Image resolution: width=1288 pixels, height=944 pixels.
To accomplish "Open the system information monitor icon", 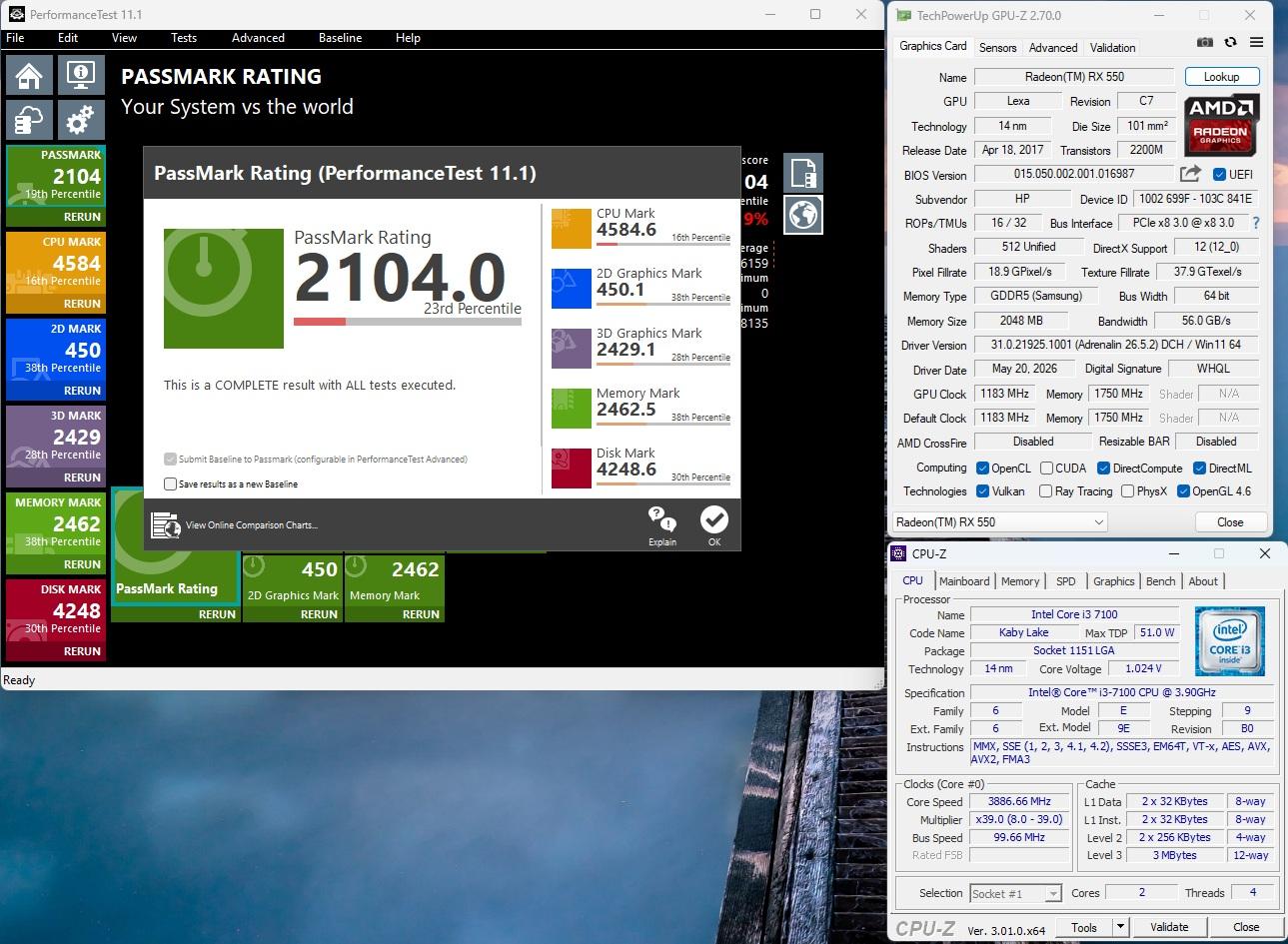I will [x=80, y=76].
